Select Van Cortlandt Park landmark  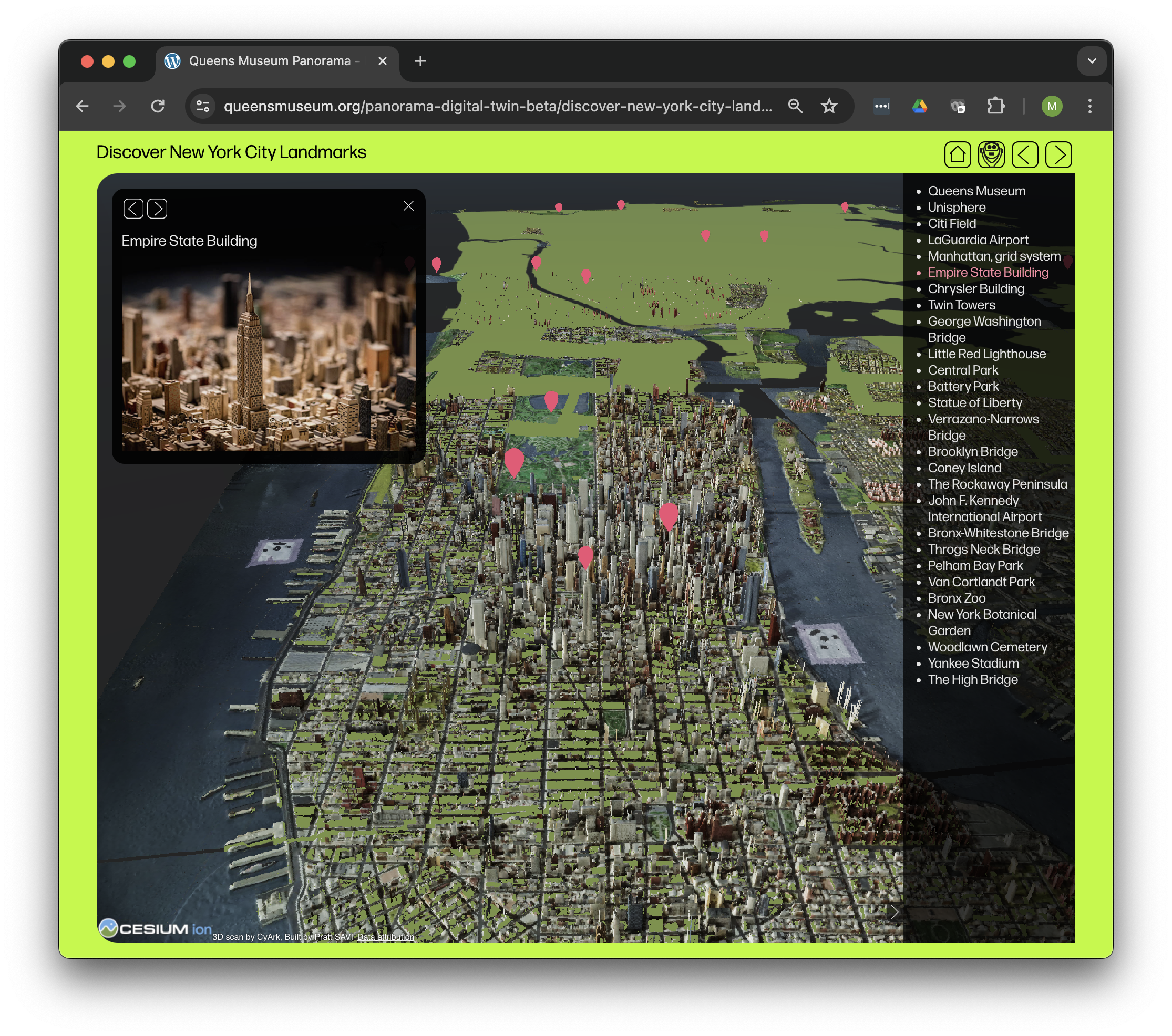981,582
